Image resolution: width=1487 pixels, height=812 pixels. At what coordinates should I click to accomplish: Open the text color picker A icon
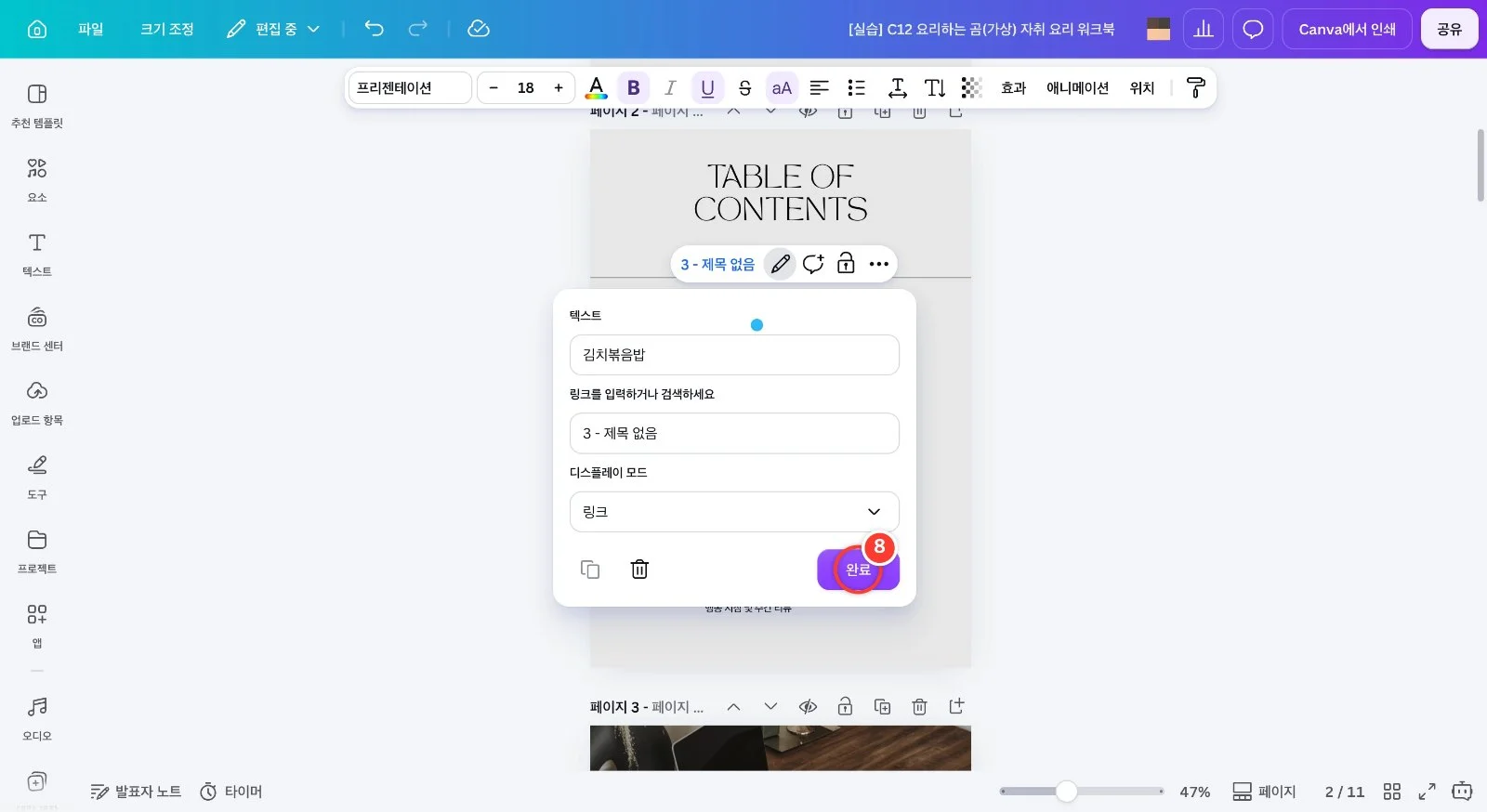coord(596,87)
